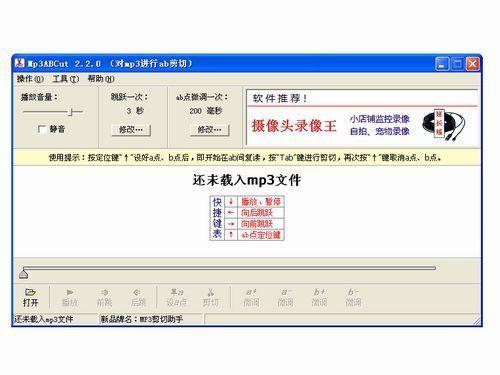Click 播放、暂停 shortcut table row

[x=254, y=201]
